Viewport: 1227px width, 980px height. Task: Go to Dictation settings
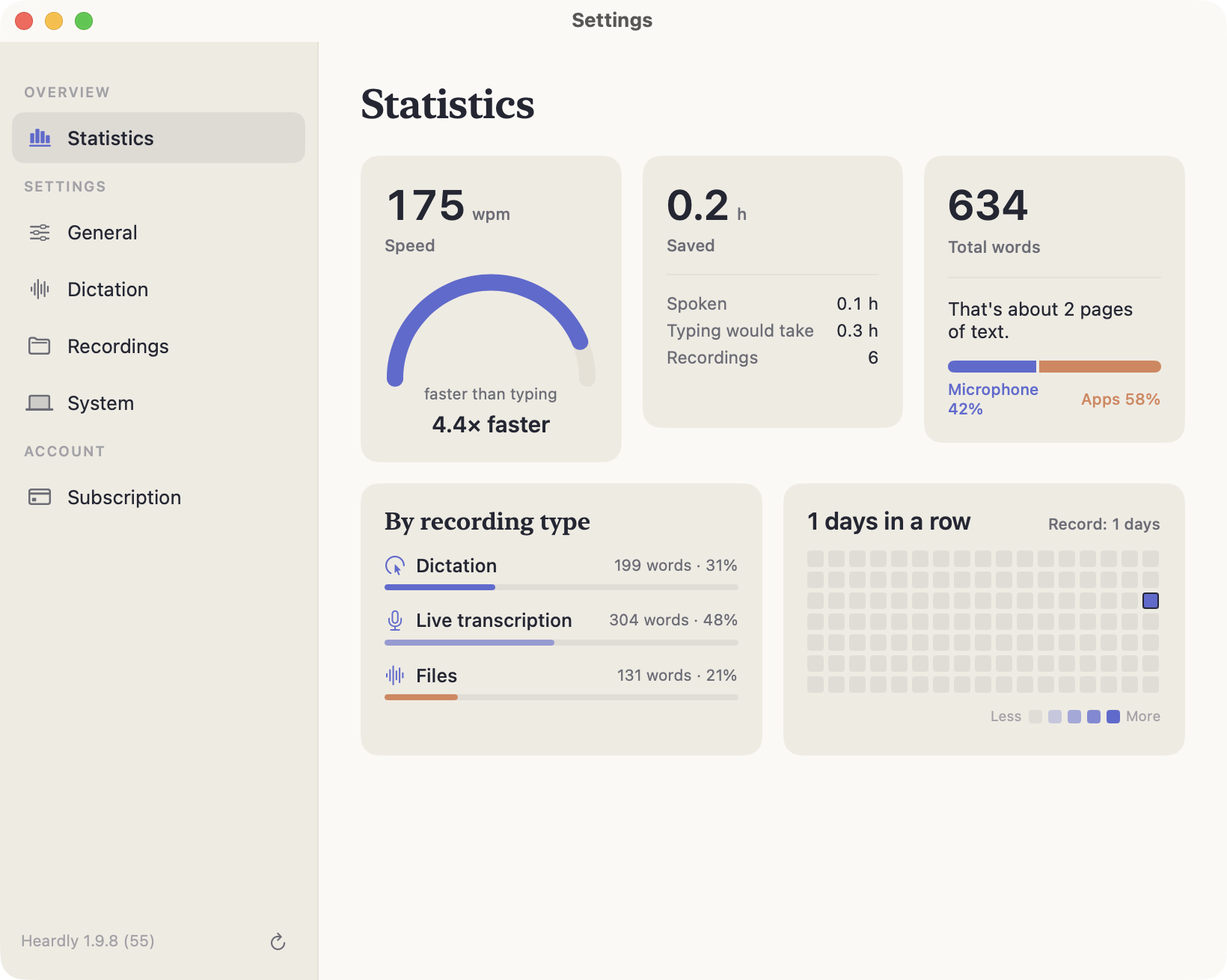click(x=159, y=290)
